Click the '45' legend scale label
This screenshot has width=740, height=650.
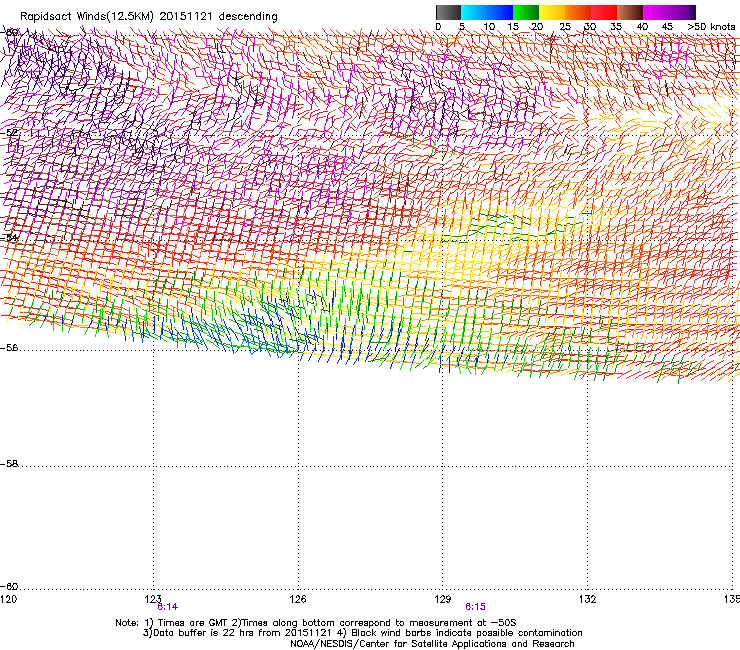click(x=667, y=27)
